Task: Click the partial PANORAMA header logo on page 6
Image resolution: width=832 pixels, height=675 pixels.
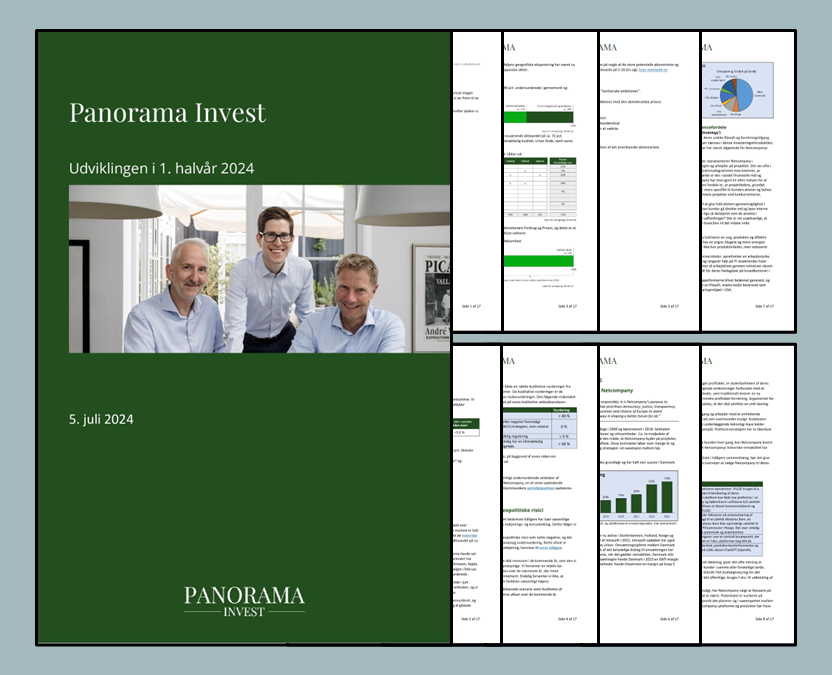Action: coord(609,361)
